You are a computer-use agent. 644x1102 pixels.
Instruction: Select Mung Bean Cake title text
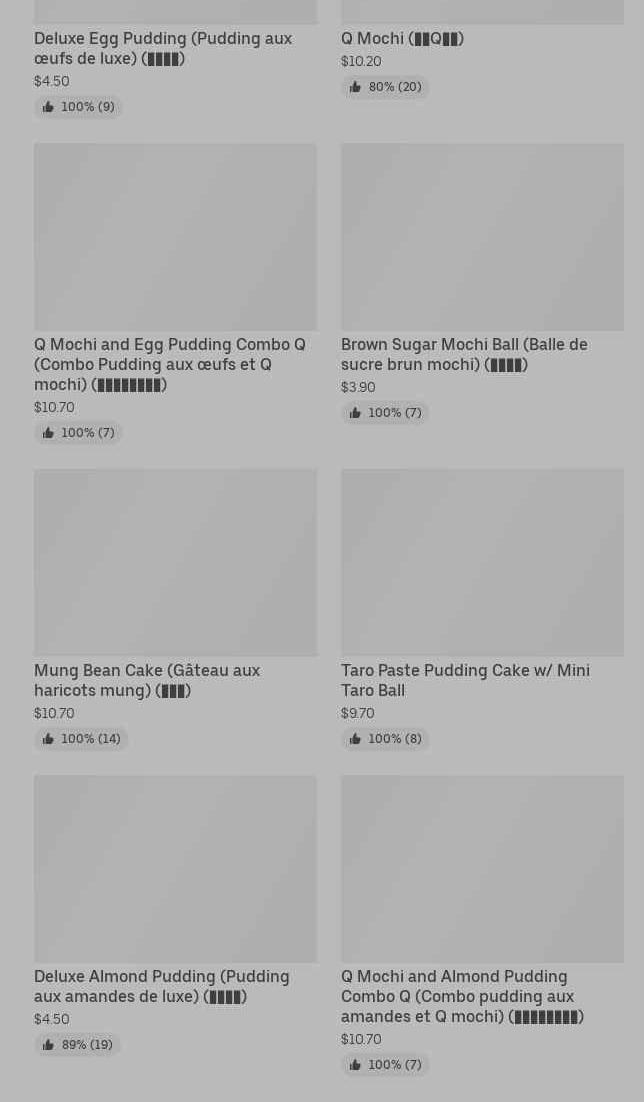147,680
